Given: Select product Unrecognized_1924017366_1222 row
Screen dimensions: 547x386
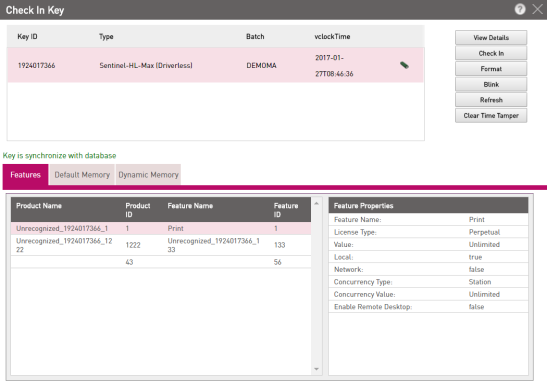Looking at the screenshot, I should [x=161, y=245].
